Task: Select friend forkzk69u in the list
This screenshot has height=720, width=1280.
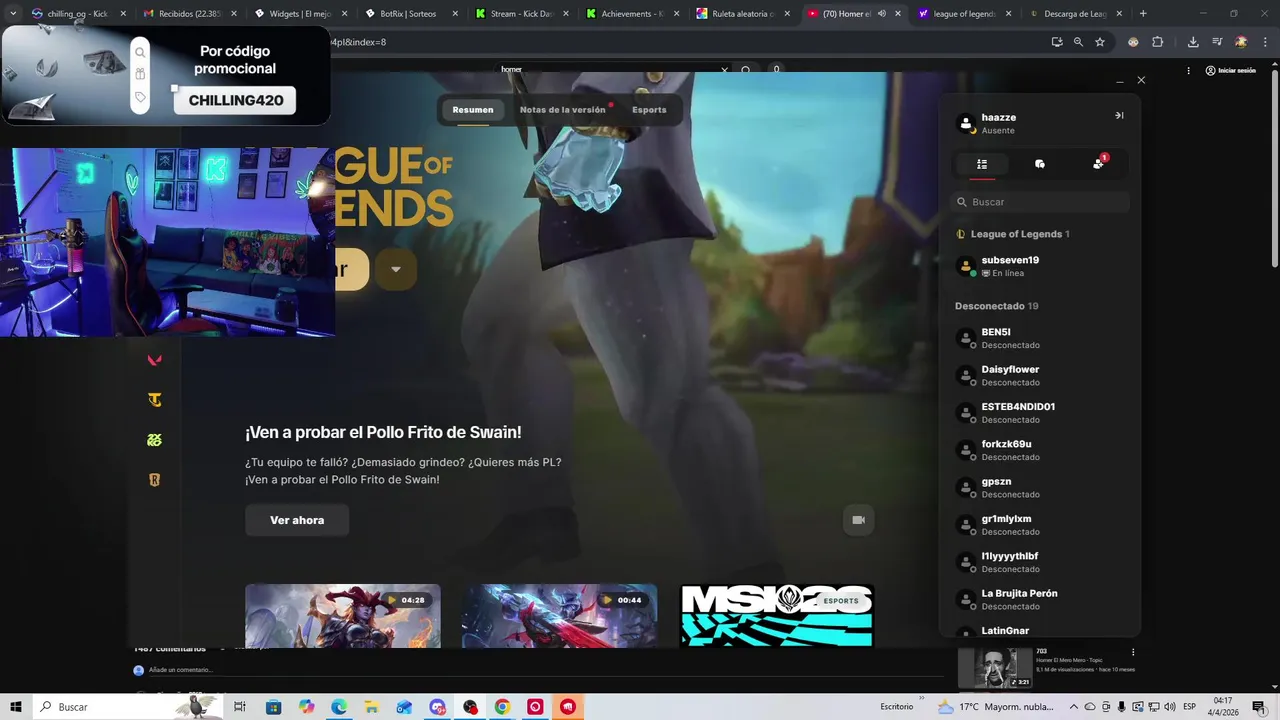Action: click(x=1040, y=450)
